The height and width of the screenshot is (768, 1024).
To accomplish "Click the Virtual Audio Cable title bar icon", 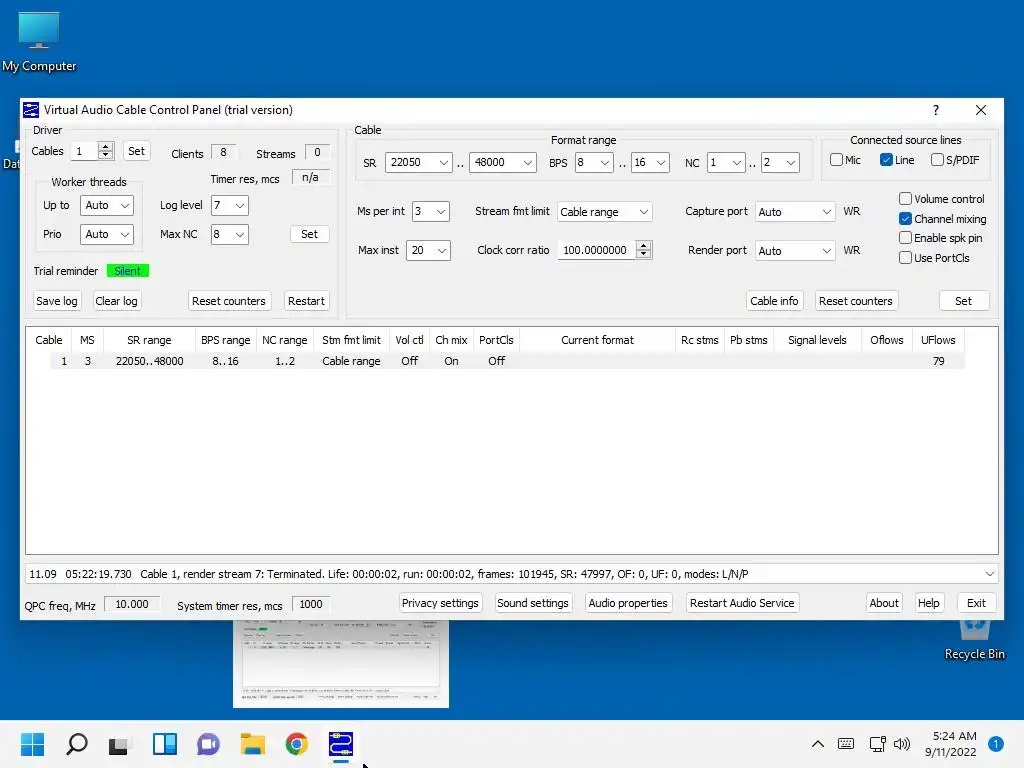I will [31, 110].
